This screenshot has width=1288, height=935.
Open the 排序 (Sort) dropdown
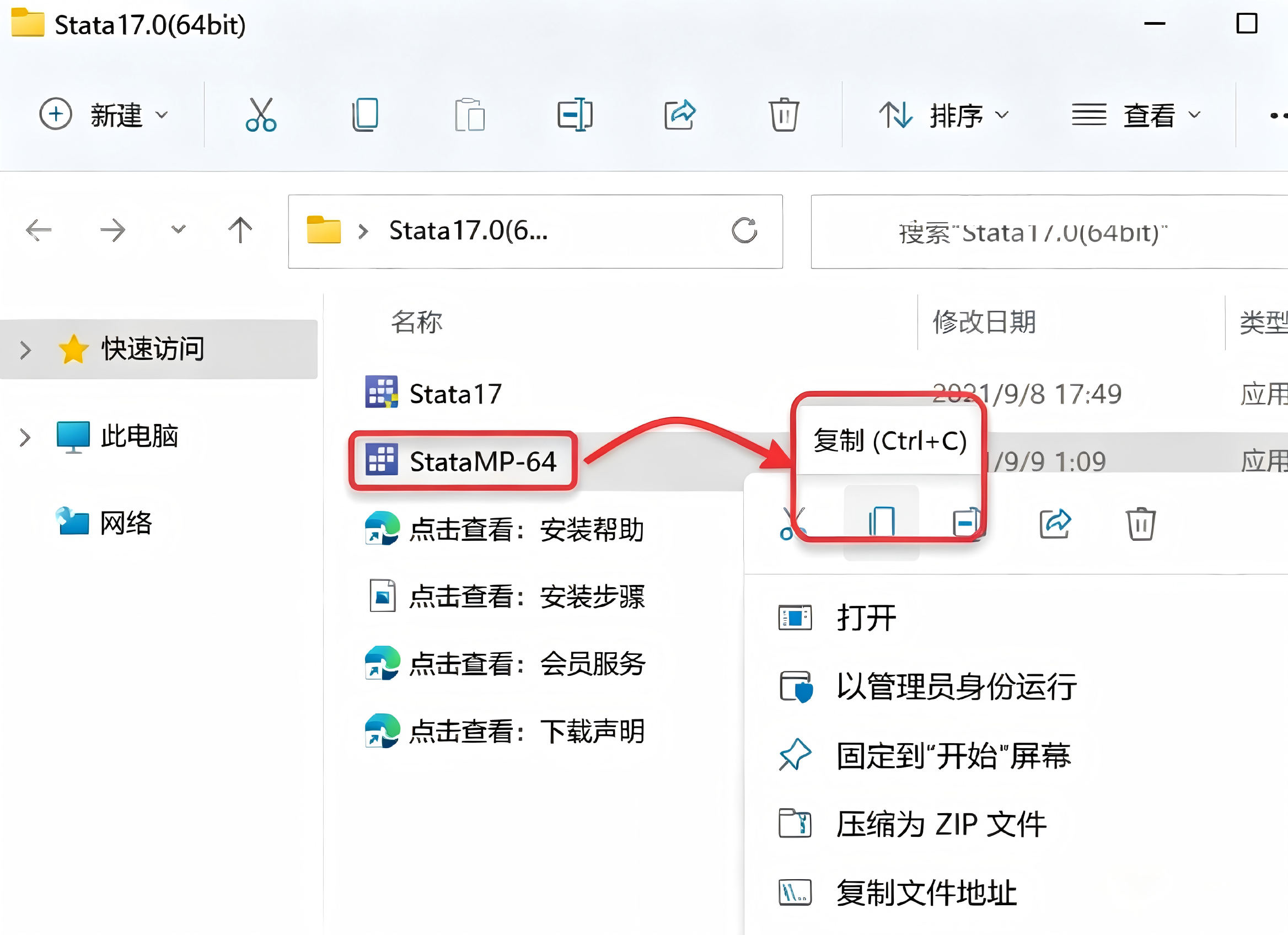point(944,115)
